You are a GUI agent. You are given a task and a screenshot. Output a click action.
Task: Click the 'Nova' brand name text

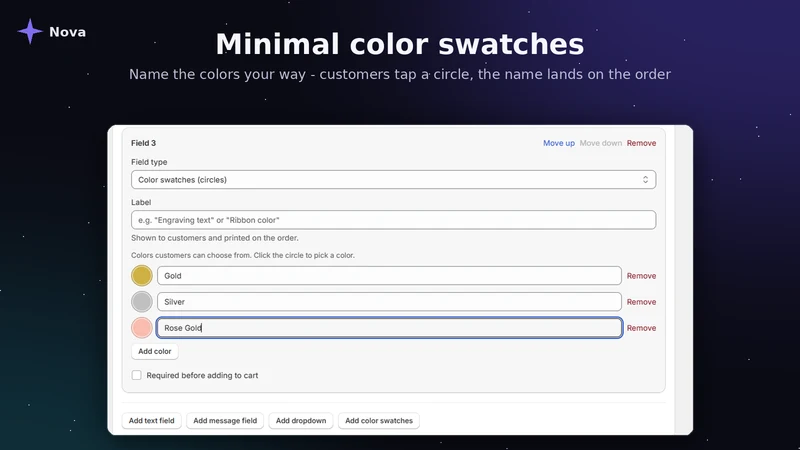pyautogui.click(x=67, y=32)
